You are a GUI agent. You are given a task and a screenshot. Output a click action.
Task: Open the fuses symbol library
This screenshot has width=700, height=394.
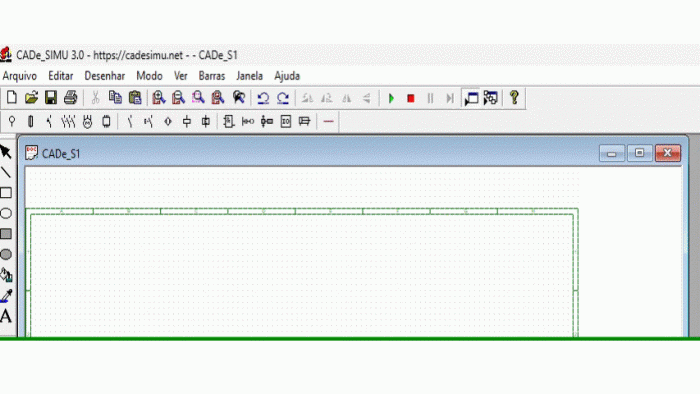pyautogui.click(x=30, y=121)
